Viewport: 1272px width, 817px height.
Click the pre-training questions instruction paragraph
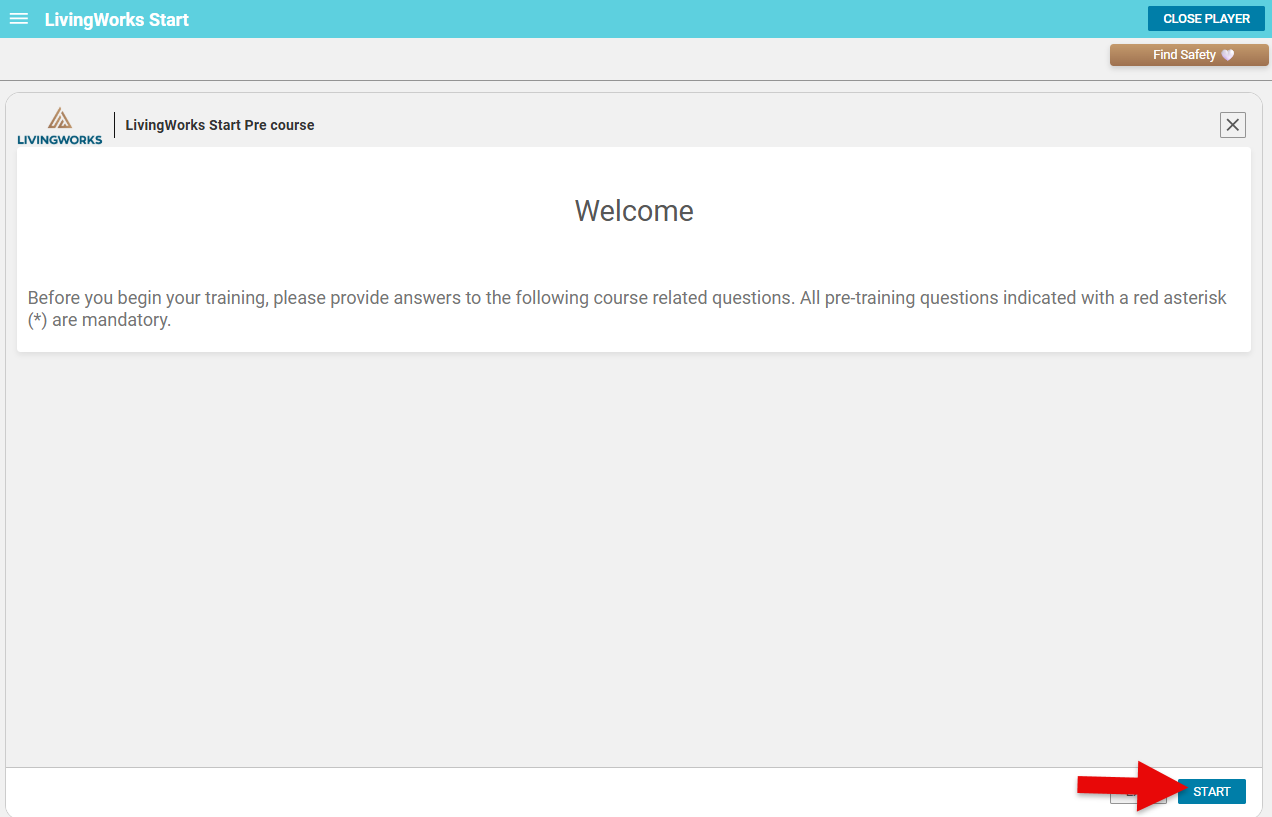(x=627, y=309)
